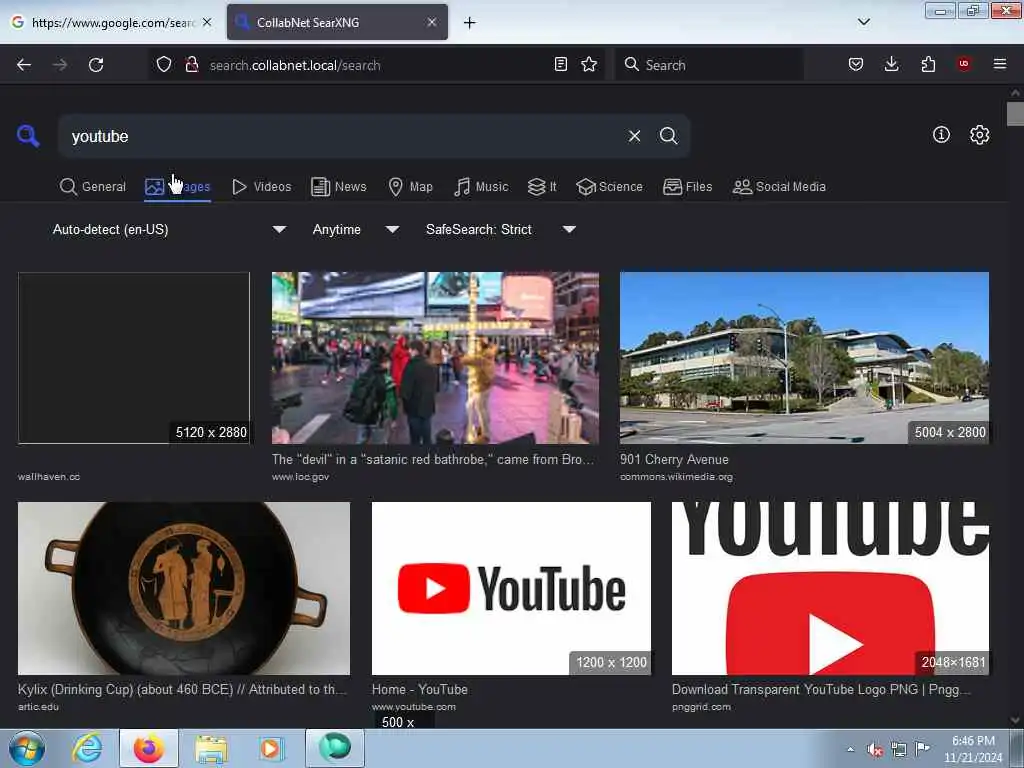Select the Images category tab
Image resolution: width=1024 pixels, height=768 pixels.
(x=178, y=187)
